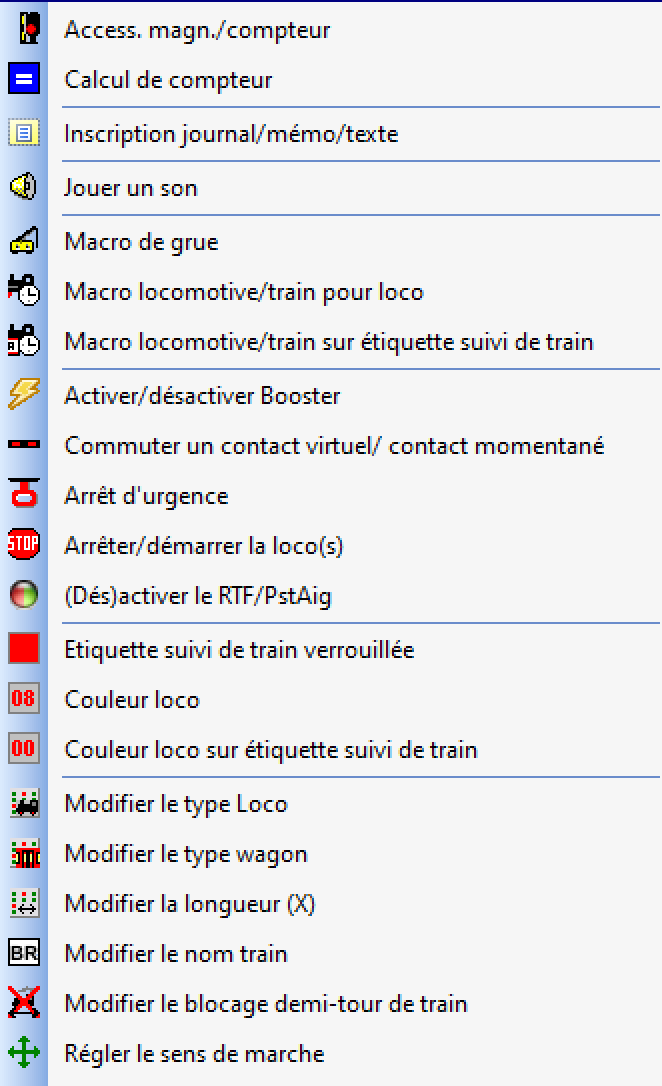The height and width of the screenshot is (1086, 662).
Task: Click the red STOP sign icon
Action: [x=23, y=545]
